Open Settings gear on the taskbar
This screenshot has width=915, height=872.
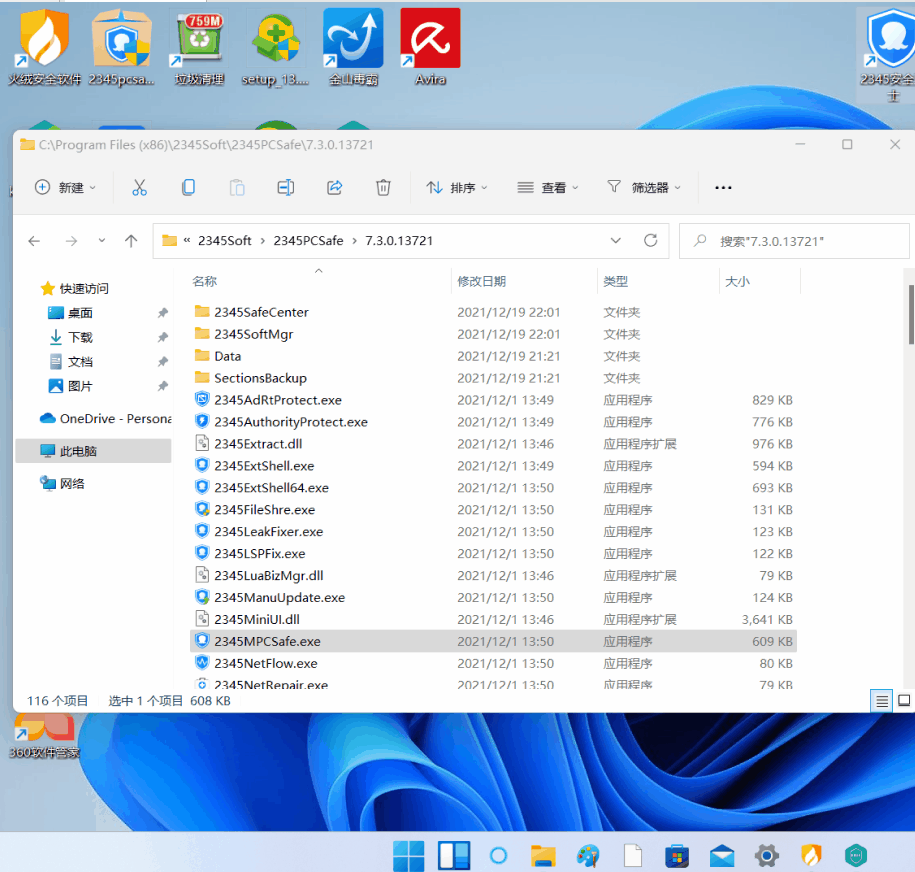tap(767, 856)
